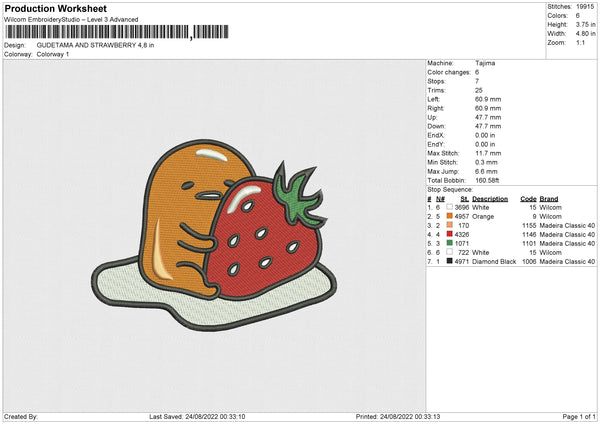The image size is (600, 424).
Task: Click 'Printed: 24/08/2022 00:33:13' text
Action: pyautogui.click(x=398, y=416)
